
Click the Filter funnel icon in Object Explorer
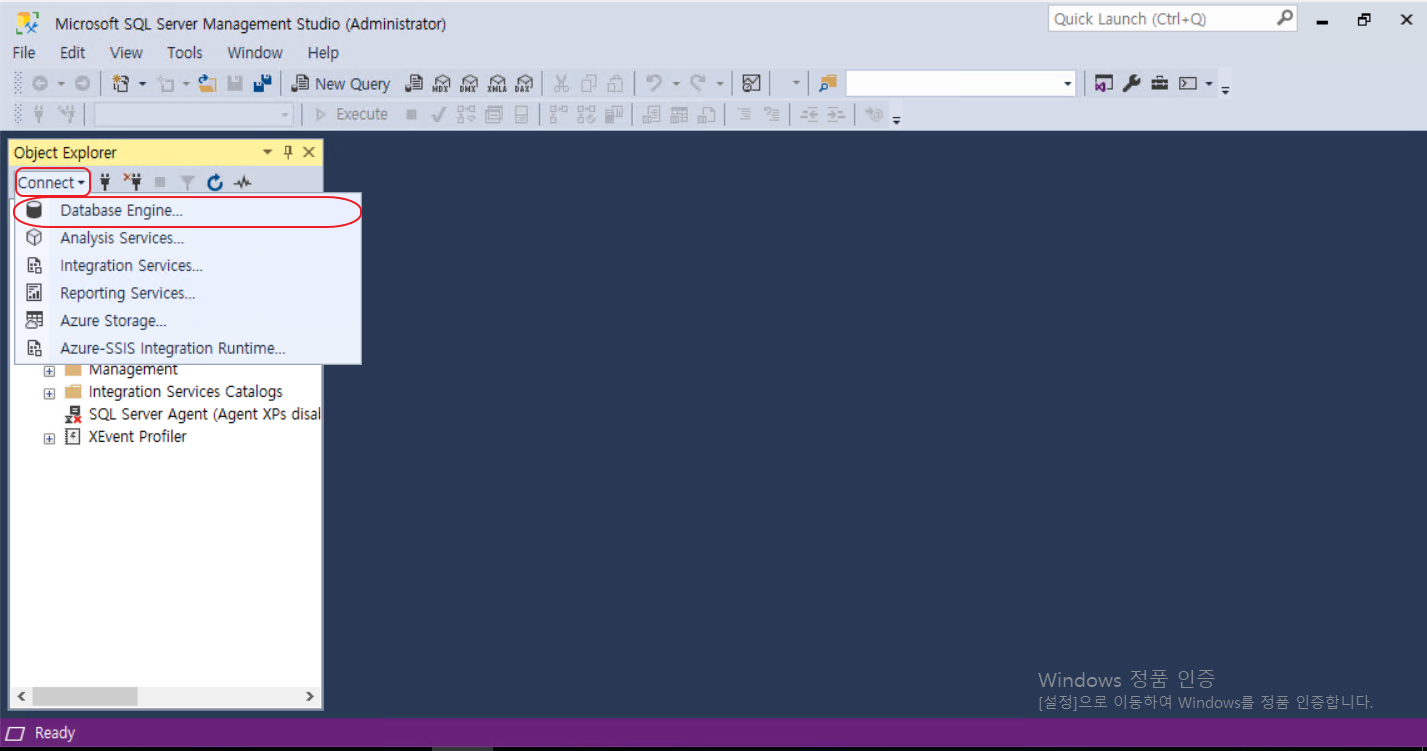point(187,182)
